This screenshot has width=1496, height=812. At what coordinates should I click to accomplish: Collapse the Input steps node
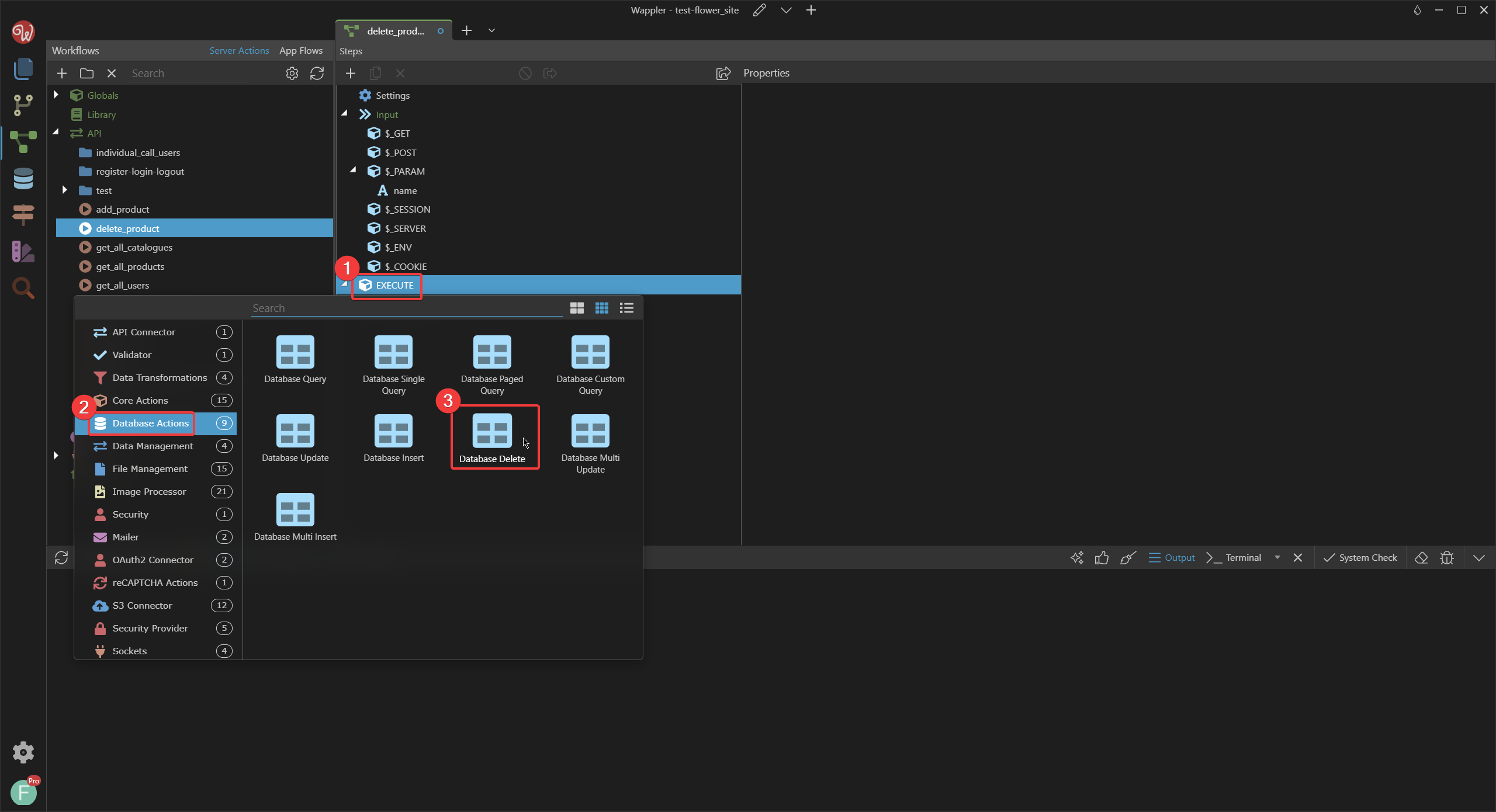(x=345, y=113)
